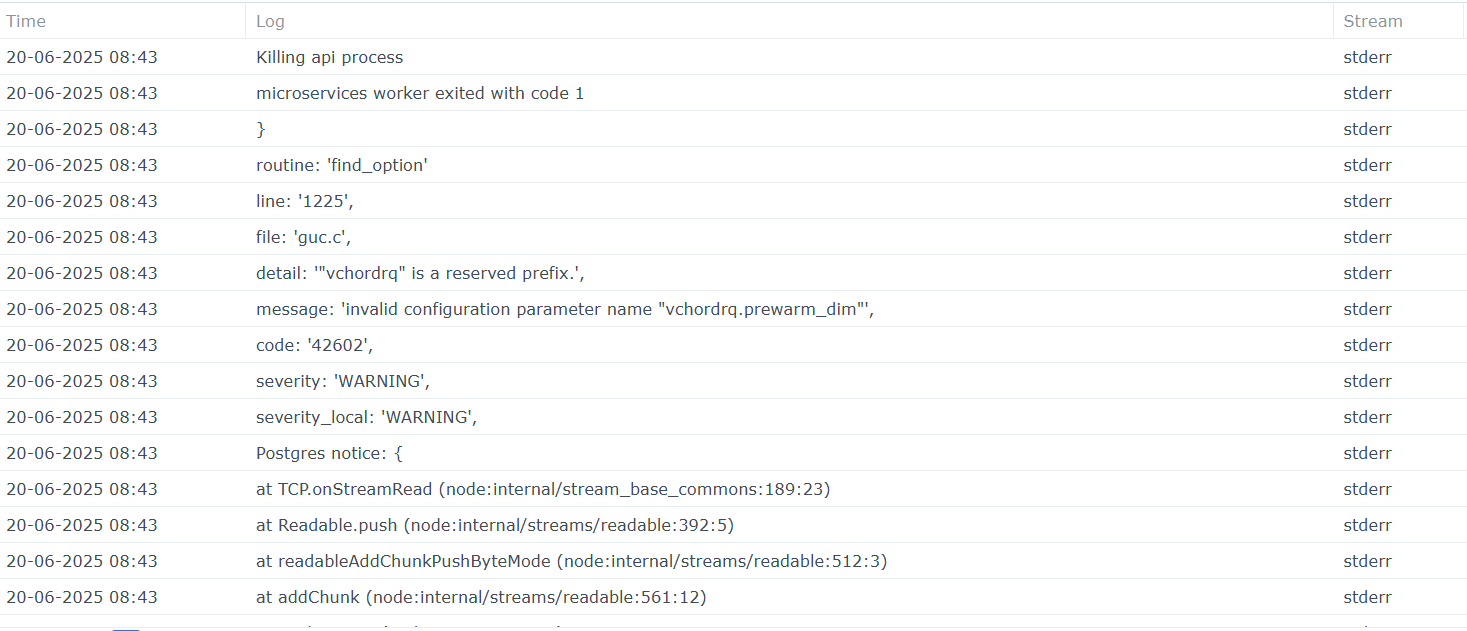Click stderr cell of 'Killing api process' row
The height and width of the screenshot is (631, 1467).
click(1367, 57)
